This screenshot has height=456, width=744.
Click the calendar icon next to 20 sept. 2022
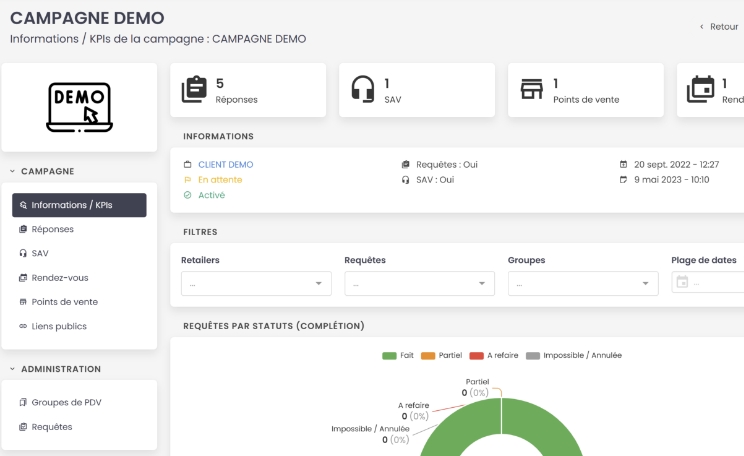click(623, 165)
